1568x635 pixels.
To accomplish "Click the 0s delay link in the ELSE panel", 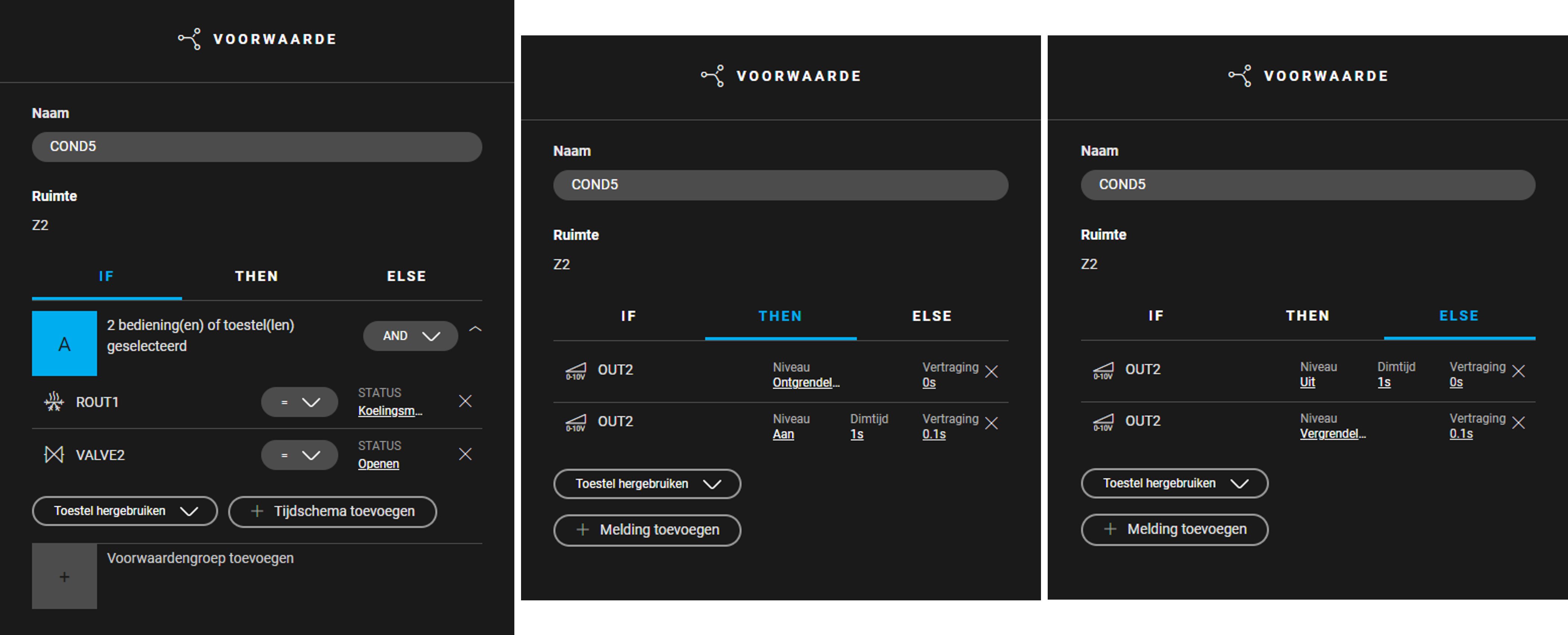I will click(1456, 382).
